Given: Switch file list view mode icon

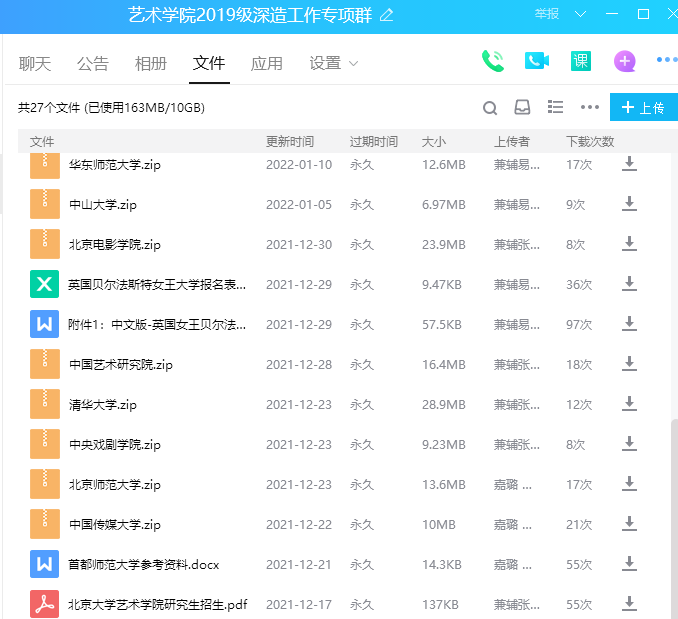Looking at the screenshot, I should pos(556,107).
